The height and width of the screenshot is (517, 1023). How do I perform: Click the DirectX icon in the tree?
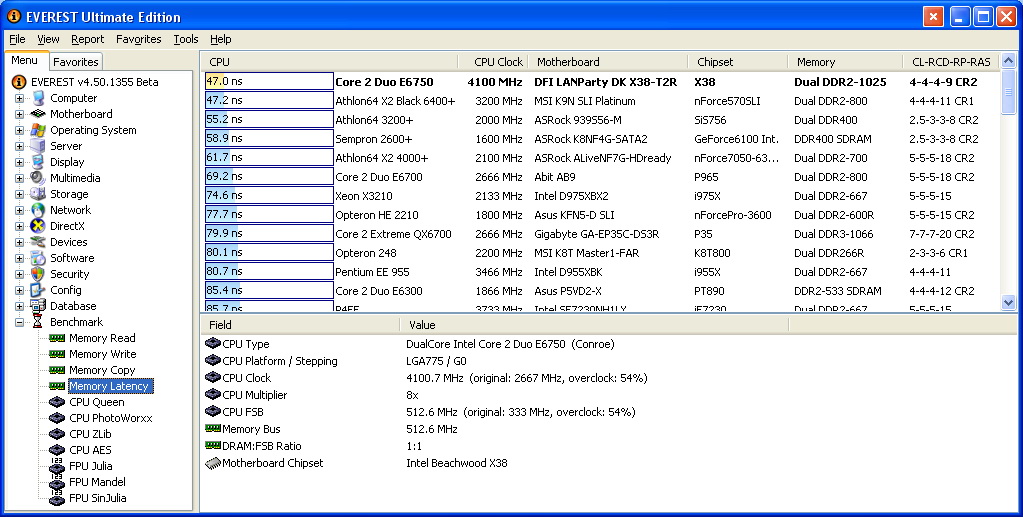38,226
